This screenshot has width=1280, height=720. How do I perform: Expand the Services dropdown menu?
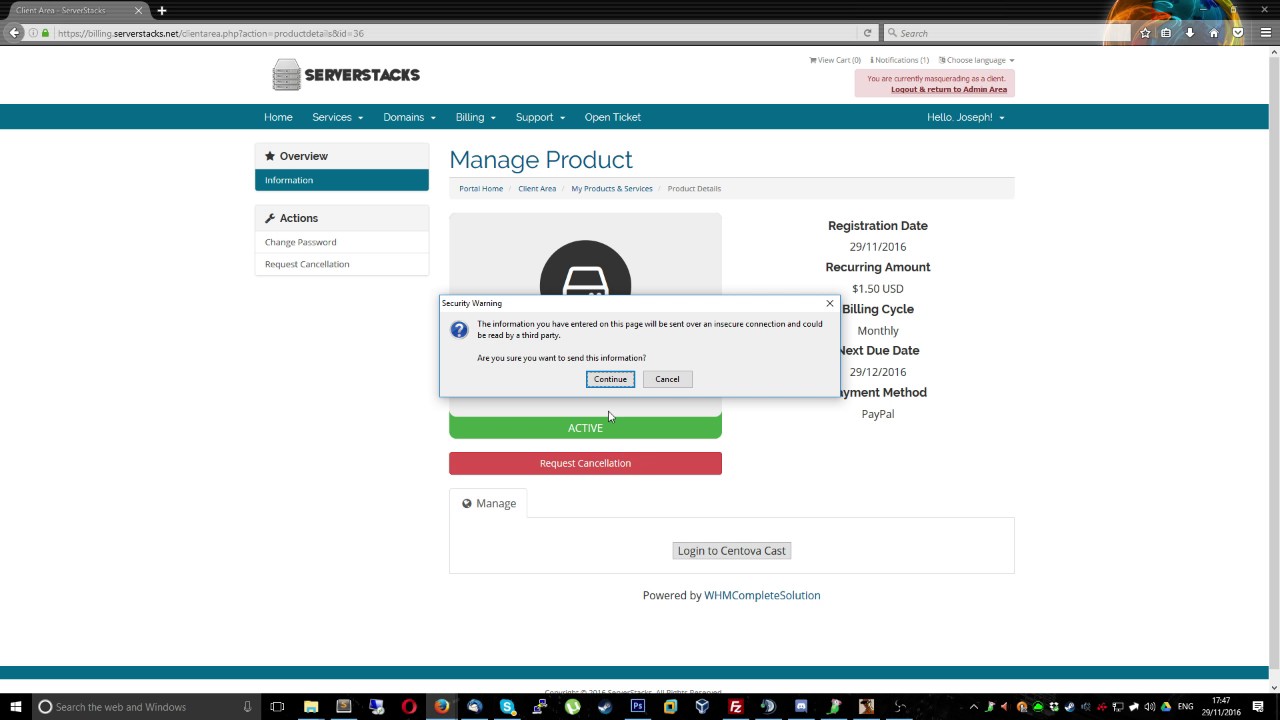coord(337,117)
